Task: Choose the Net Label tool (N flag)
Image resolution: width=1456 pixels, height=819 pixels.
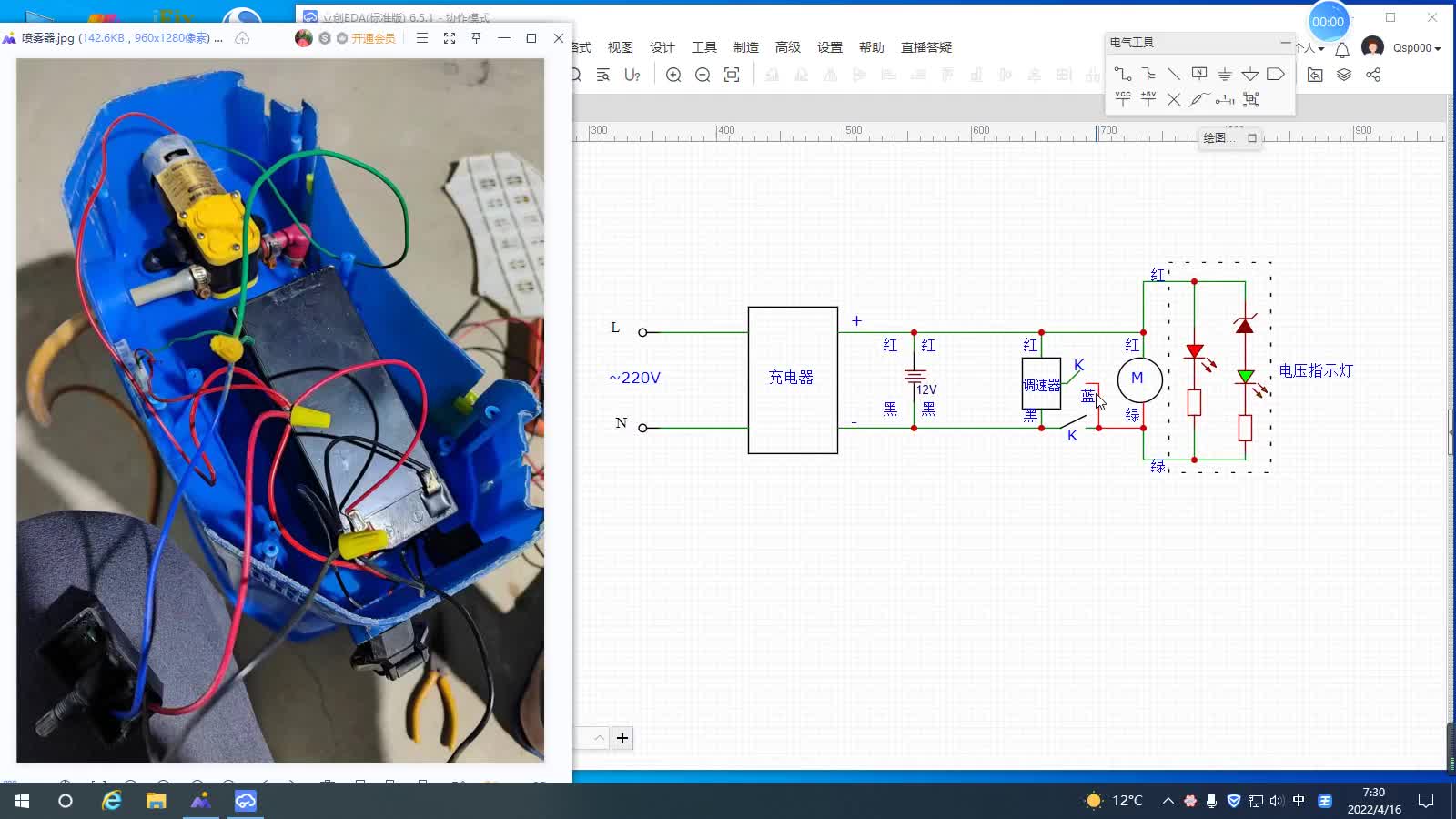Action: pyautogui.click(x=1199, y=74)
